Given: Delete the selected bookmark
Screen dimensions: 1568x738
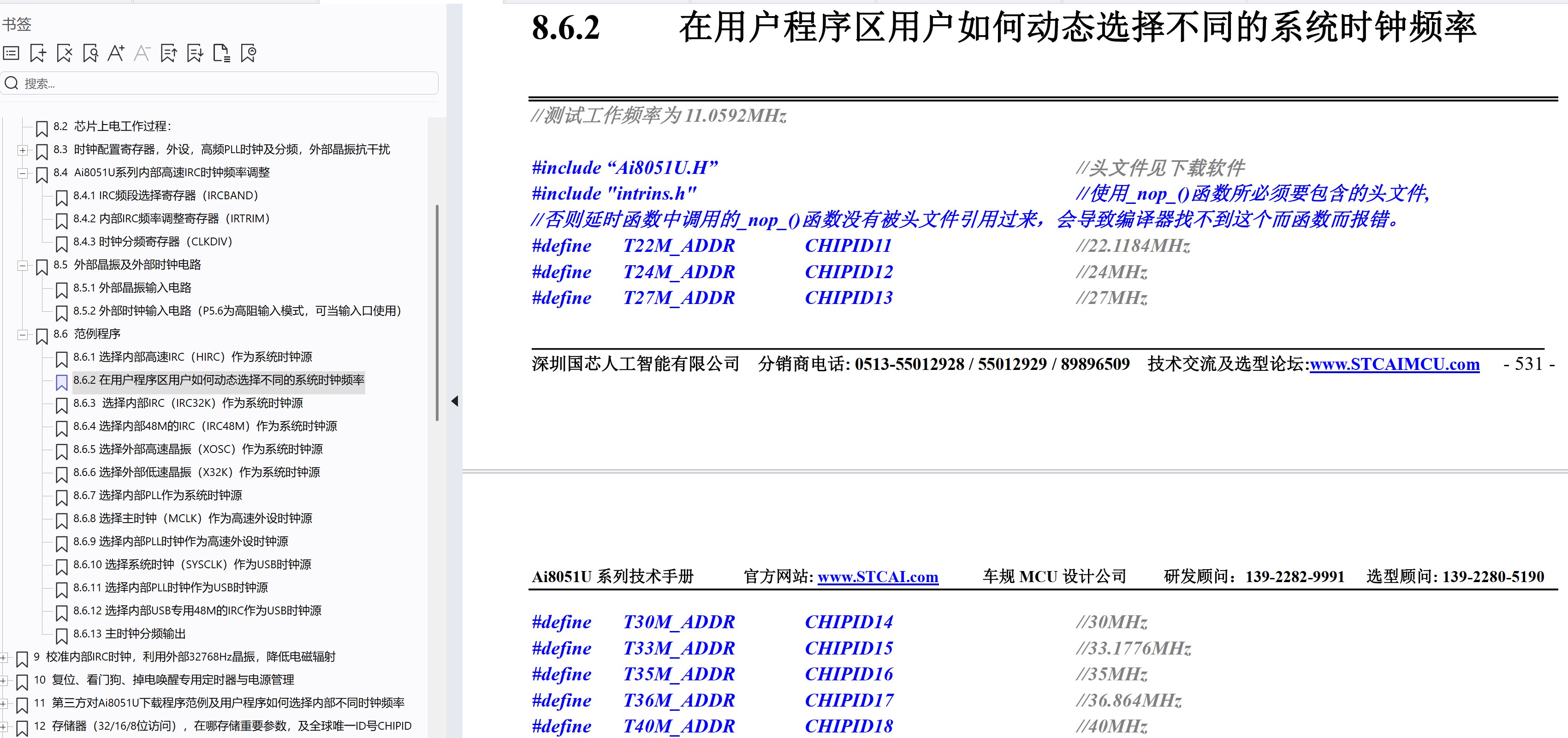Looking at the screenshot, I should pos(64,53).
